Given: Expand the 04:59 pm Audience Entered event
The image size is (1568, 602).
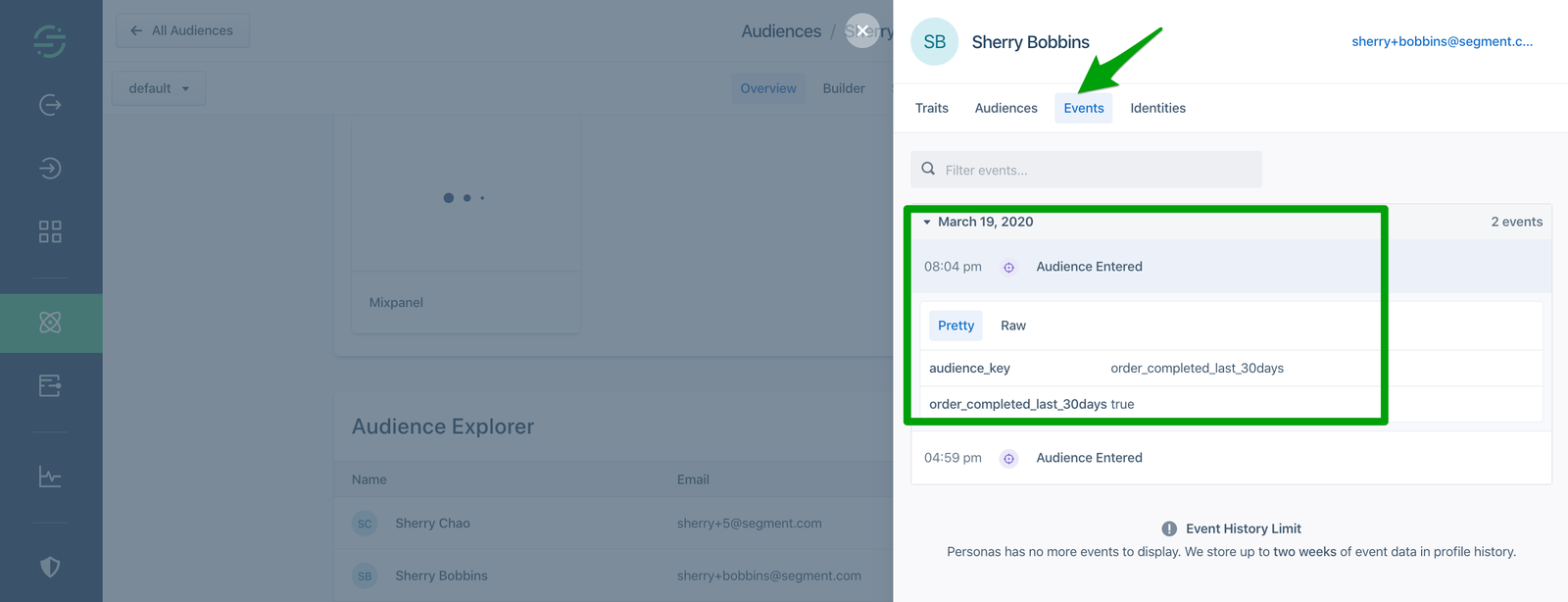Looking at the screenshot, I should [1089, 458].
